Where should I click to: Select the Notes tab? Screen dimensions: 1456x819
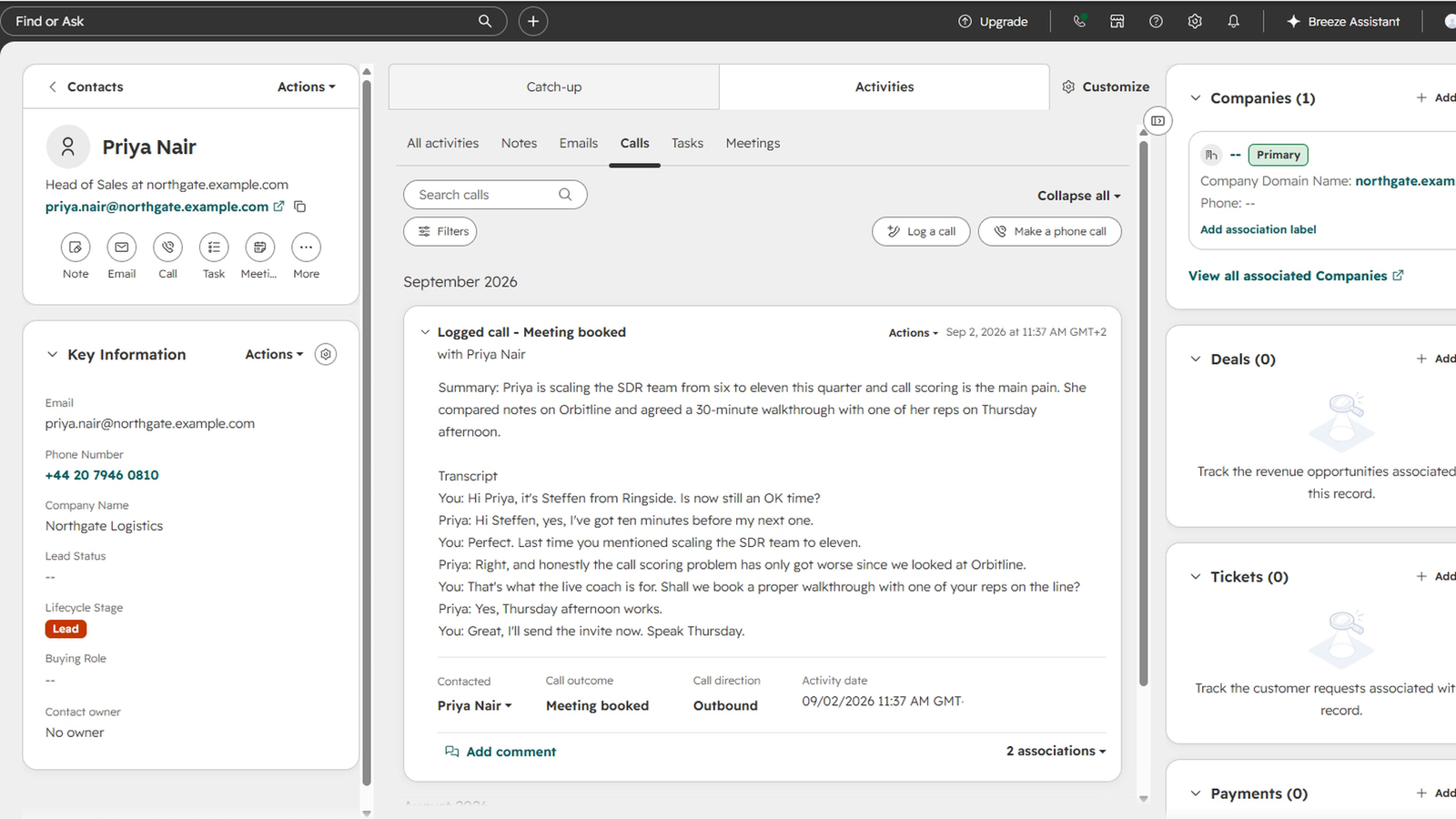[520, 143]
